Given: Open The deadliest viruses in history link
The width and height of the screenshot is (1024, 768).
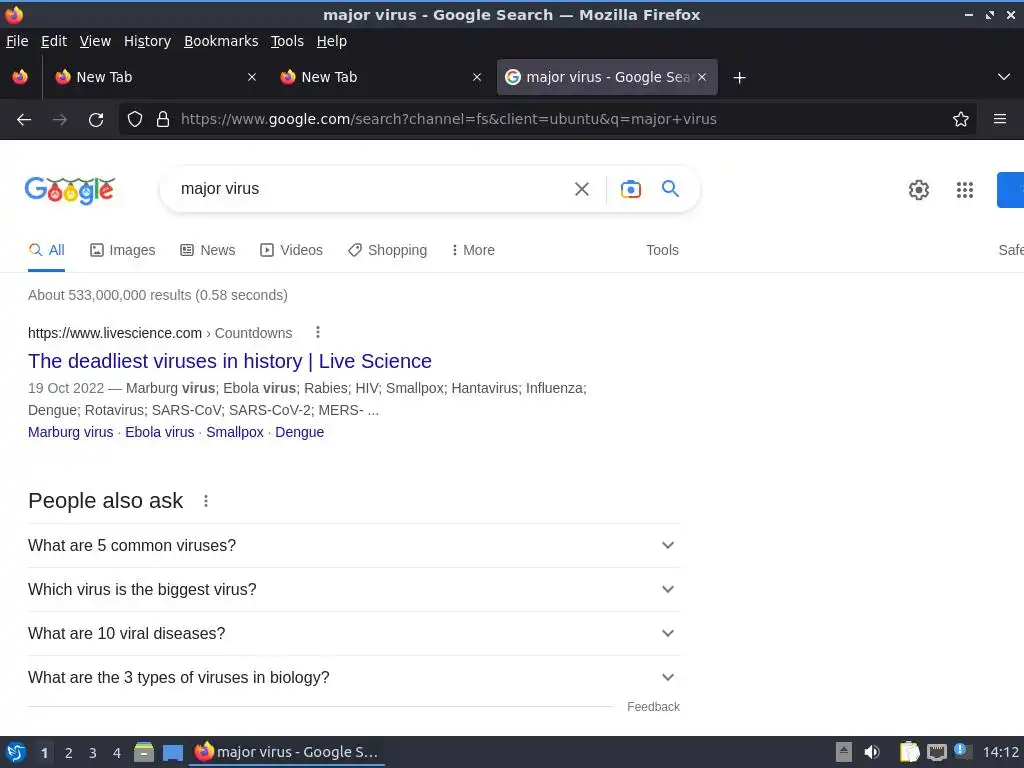Looking at the screenshot, I should (230, 361).
